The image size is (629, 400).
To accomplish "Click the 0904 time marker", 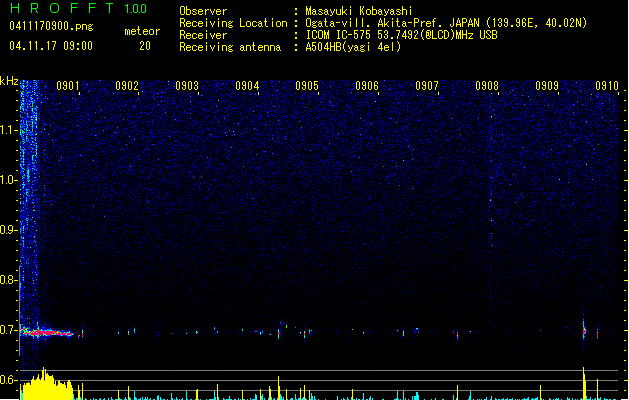I will (247, 86).
